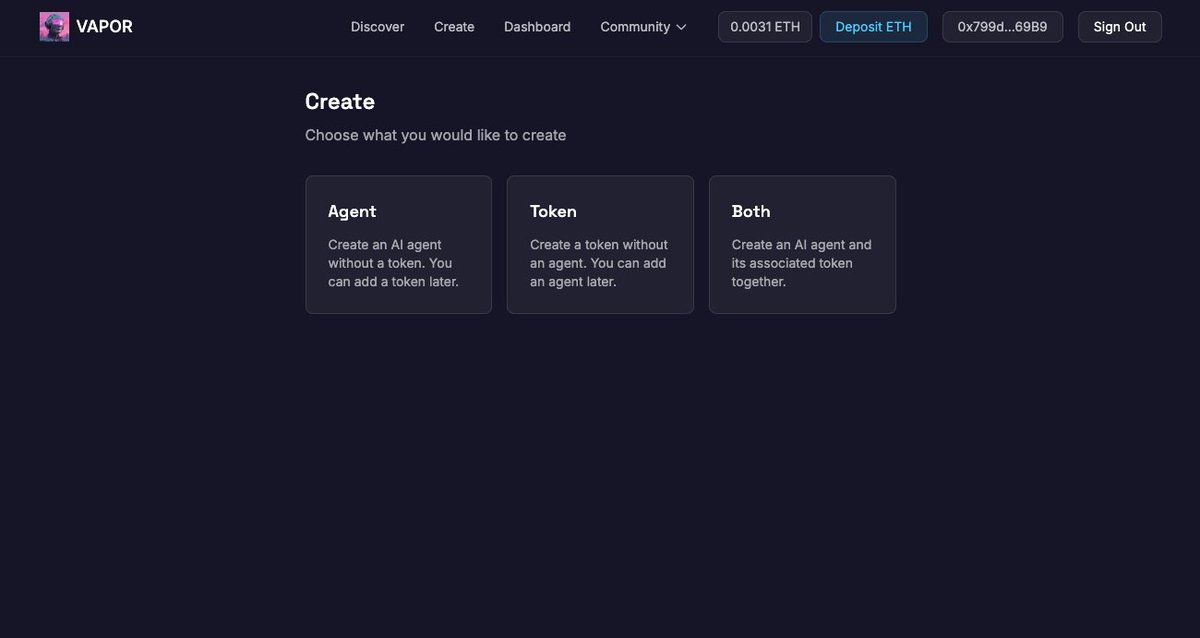Screen dimensions: 1200x638
Task: Go to the Create nav item
Action: (x=454, y=27)
